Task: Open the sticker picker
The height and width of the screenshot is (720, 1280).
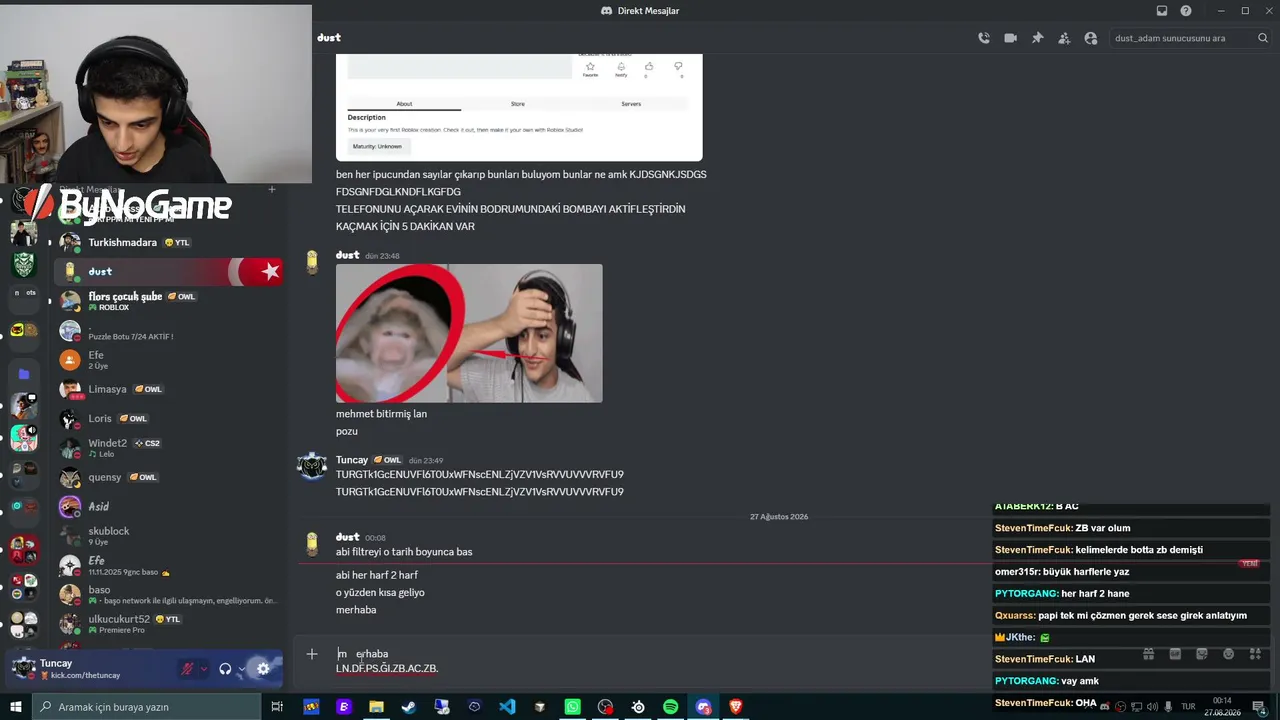Action: pyautogui.click(x=1202, y=654)
